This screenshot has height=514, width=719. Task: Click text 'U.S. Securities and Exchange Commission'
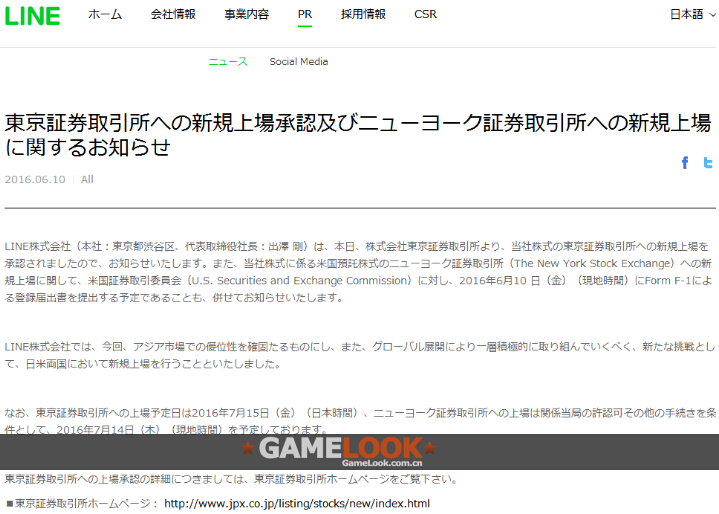[x=300, y=280]
